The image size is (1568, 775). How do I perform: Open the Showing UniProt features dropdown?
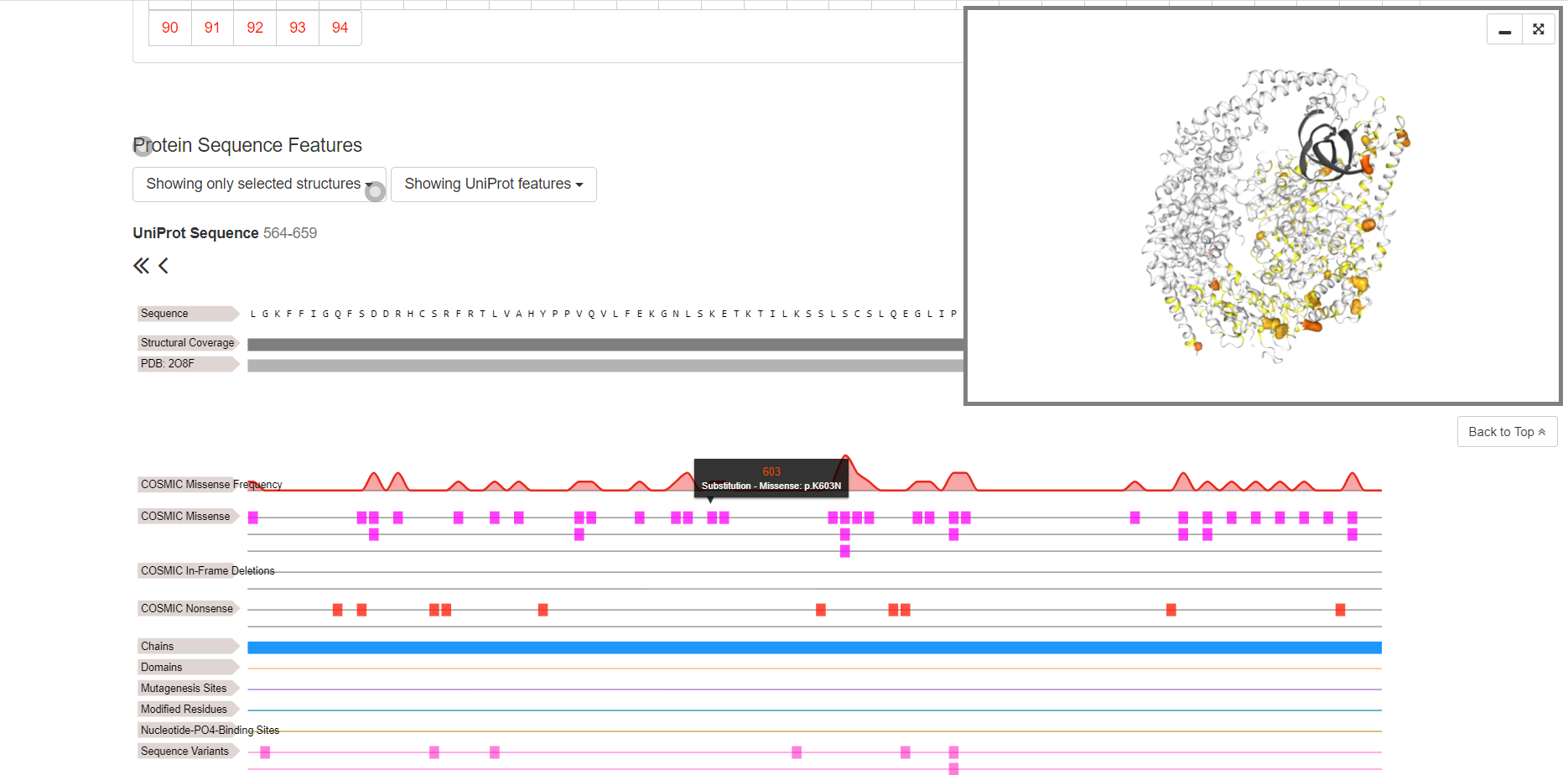coord(494,185)
